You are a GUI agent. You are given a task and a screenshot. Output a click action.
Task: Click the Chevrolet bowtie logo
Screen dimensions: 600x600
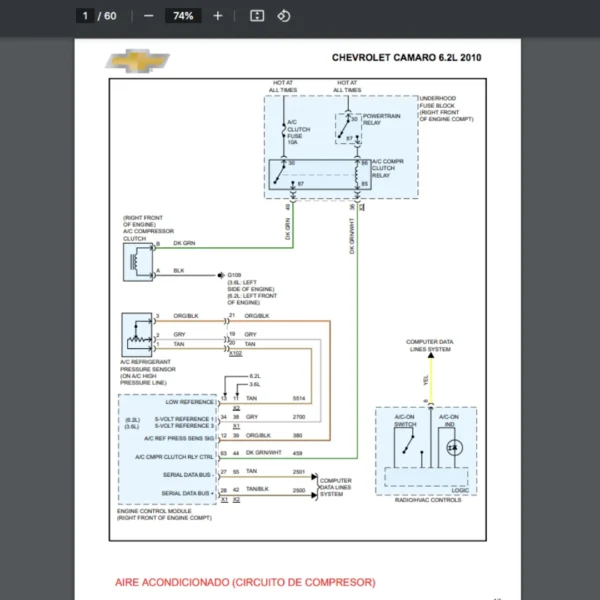point(138,62)
